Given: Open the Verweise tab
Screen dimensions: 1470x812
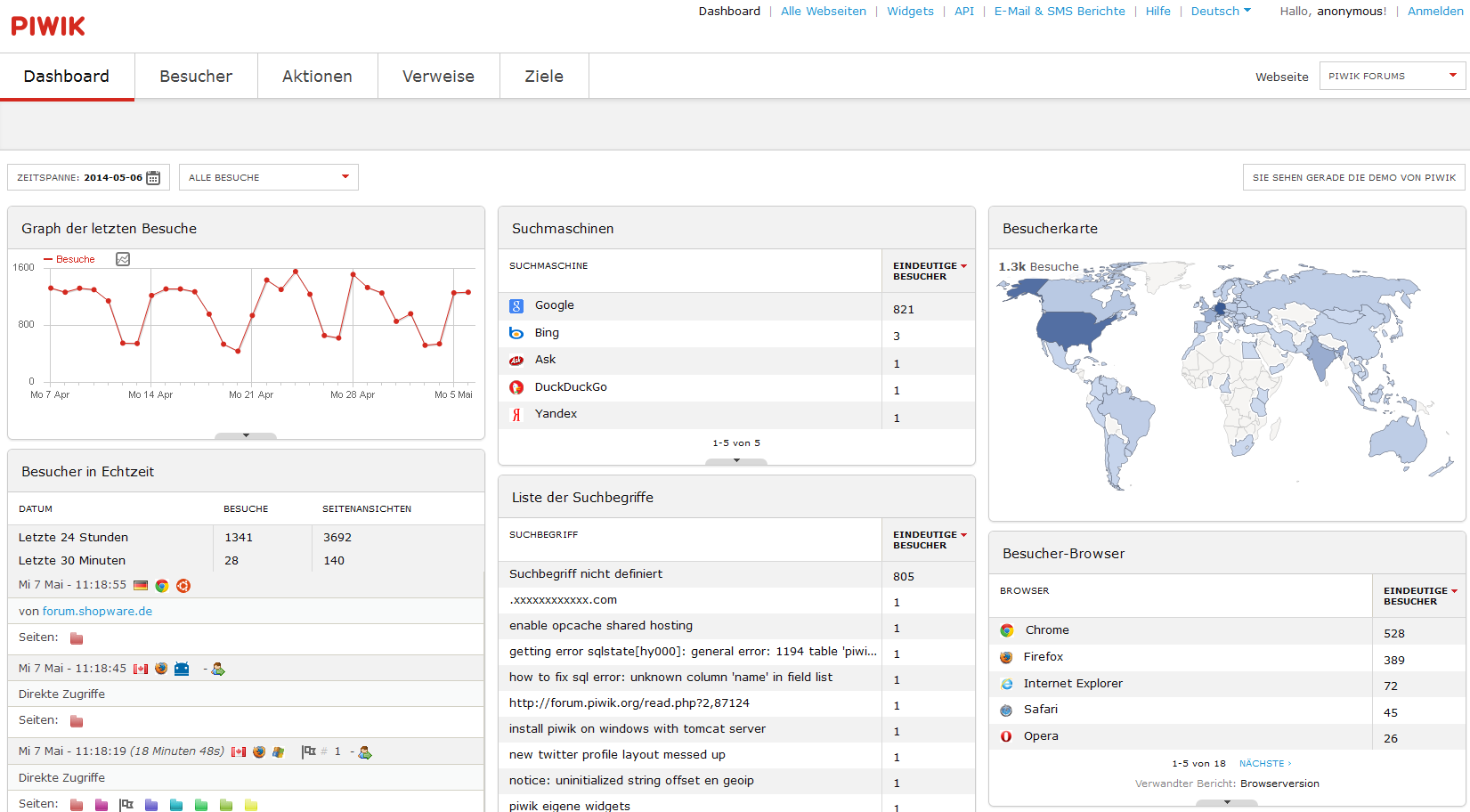Looking at the screenshot, I should 438,77.
